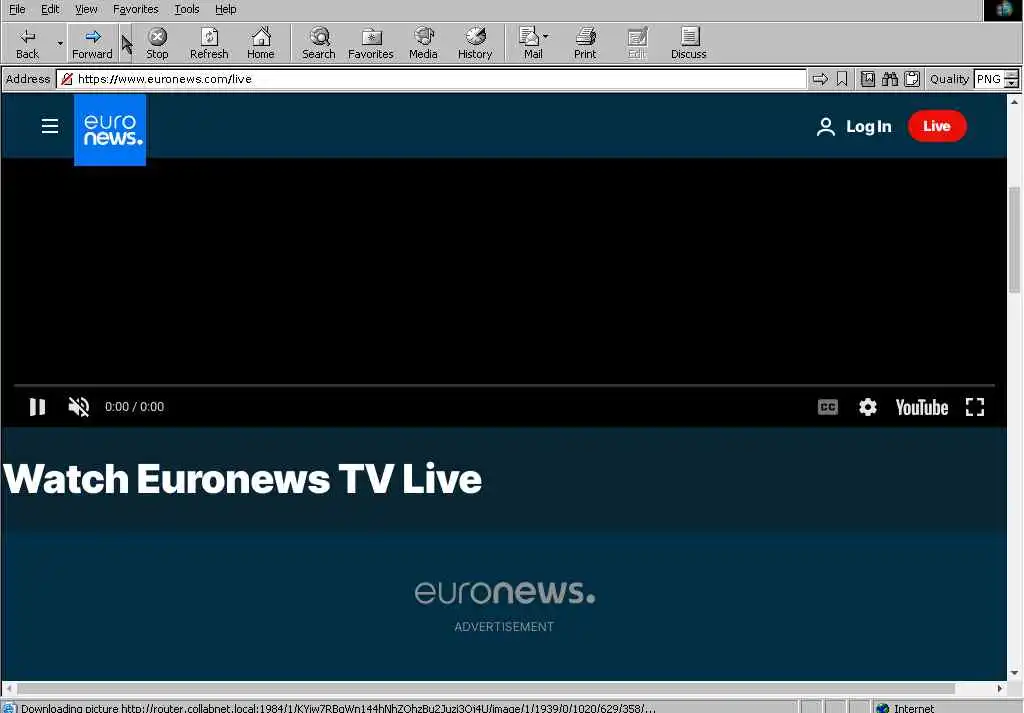The image size is (1024, 713).
Task: Click the bookmarks book icon by Quality
Action: click(868, 79)
